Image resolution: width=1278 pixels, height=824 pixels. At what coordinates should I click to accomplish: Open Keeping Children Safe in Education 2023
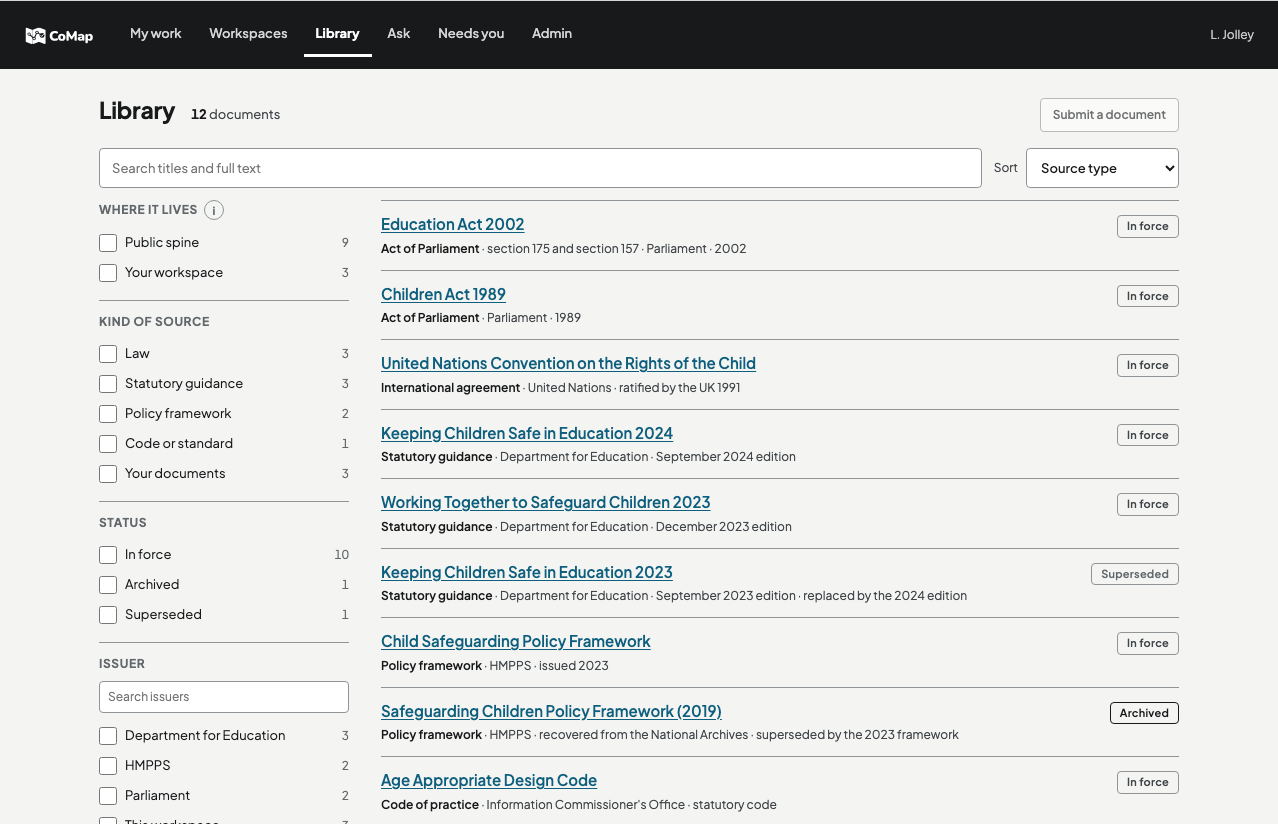(x=527, y=573)
